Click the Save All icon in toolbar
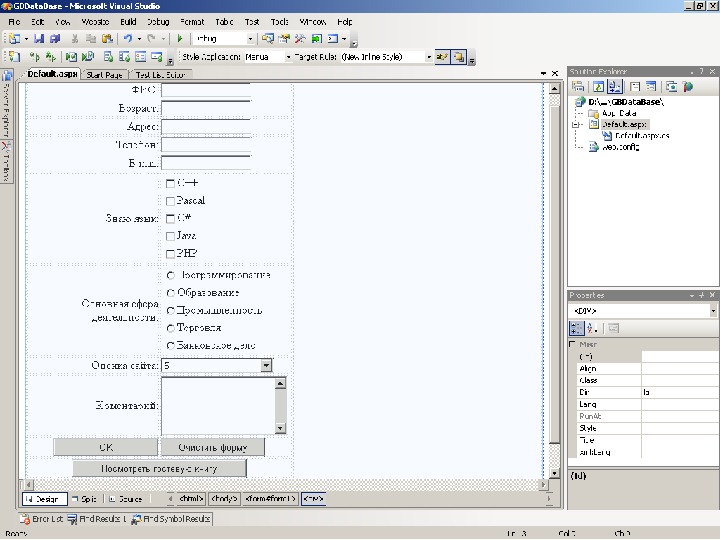Screen dimensions: 720x540 pyautogui.click(x=56, y=39)
